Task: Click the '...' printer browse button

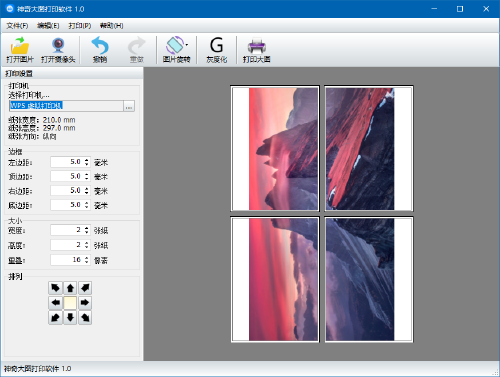Action: [x=129, y=106]
